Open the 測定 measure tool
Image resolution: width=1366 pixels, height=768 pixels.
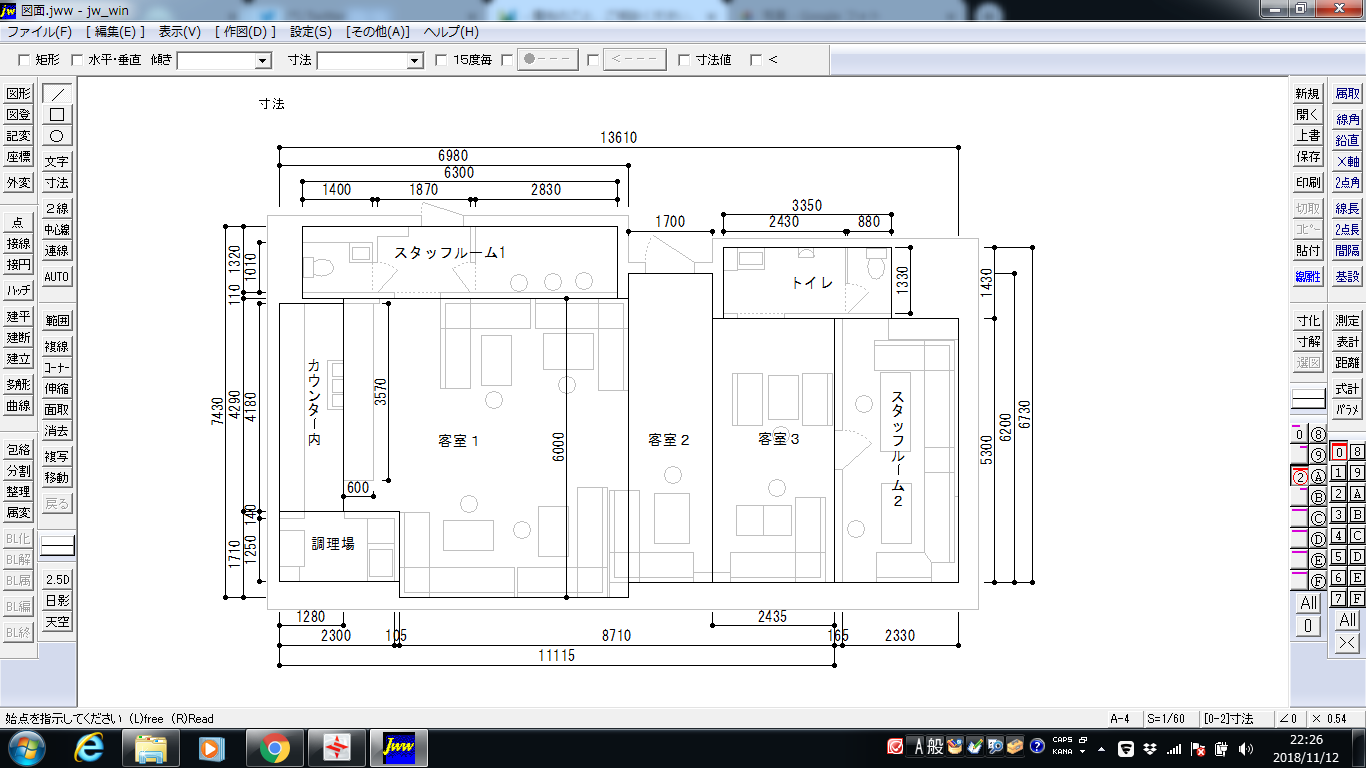click(1347, 320)
